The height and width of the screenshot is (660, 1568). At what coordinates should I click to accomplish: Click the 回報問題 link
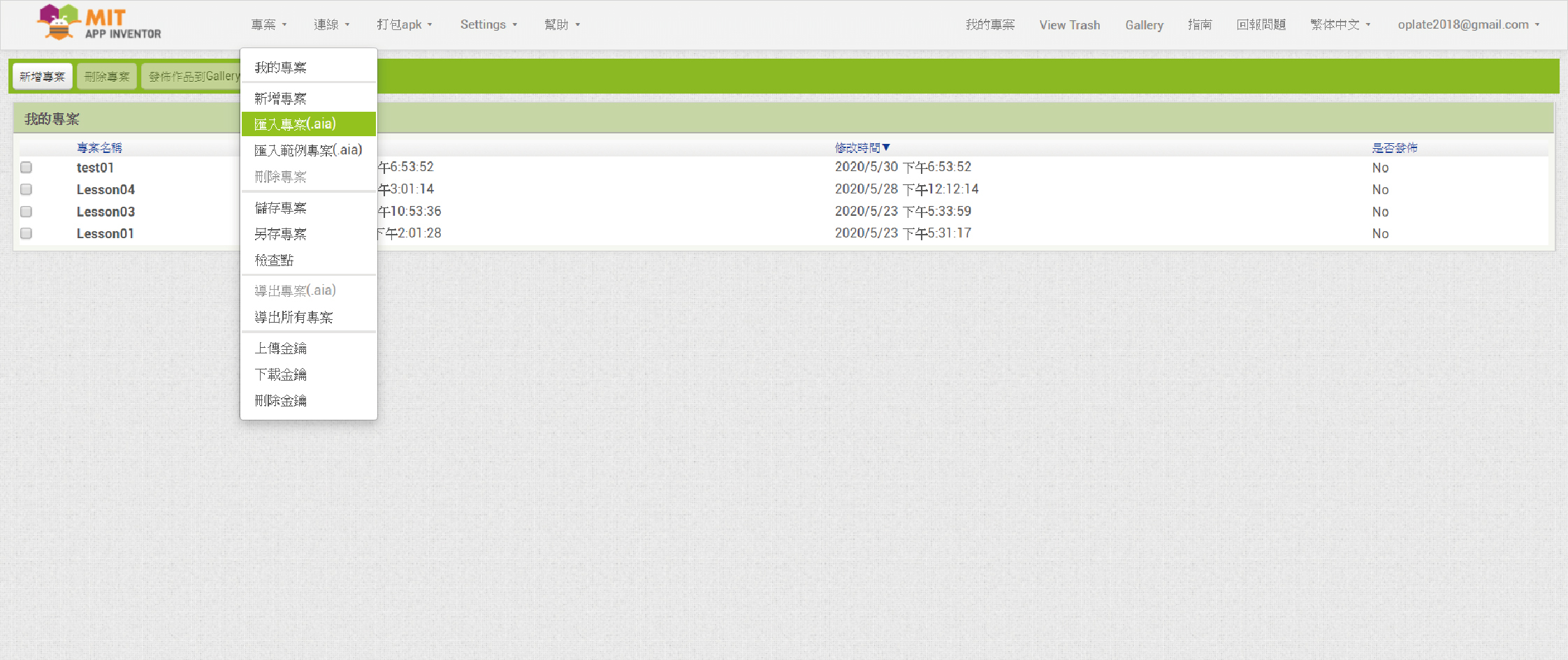pyautogui.click(x=1261, y=24)
